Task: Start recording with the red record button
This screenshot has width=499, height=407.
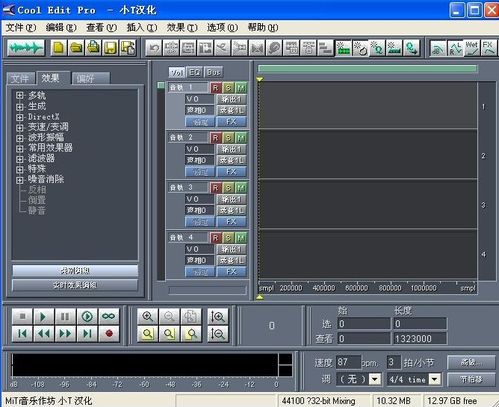Action: (x=109, y=334)
